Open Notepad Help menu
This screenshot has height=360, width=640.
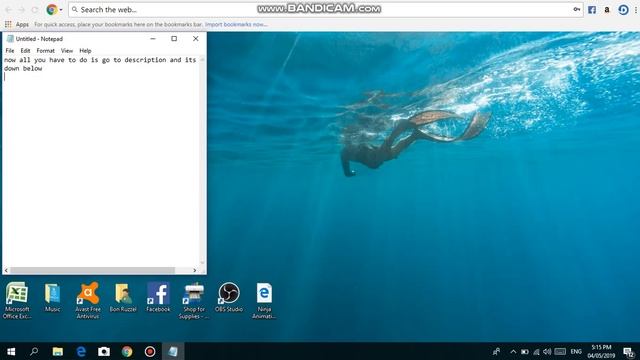point(85,51)
